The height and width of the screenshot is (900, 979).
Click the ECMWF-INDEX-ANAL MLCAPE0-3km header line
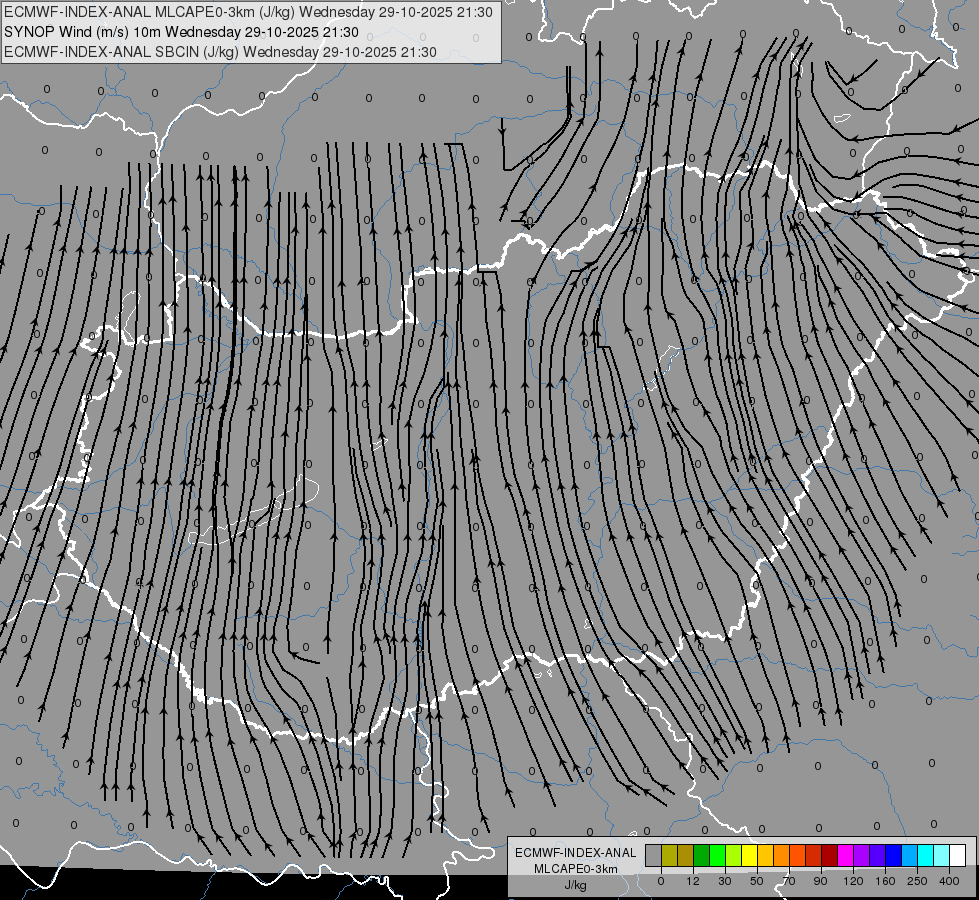[x=248, y=12]
